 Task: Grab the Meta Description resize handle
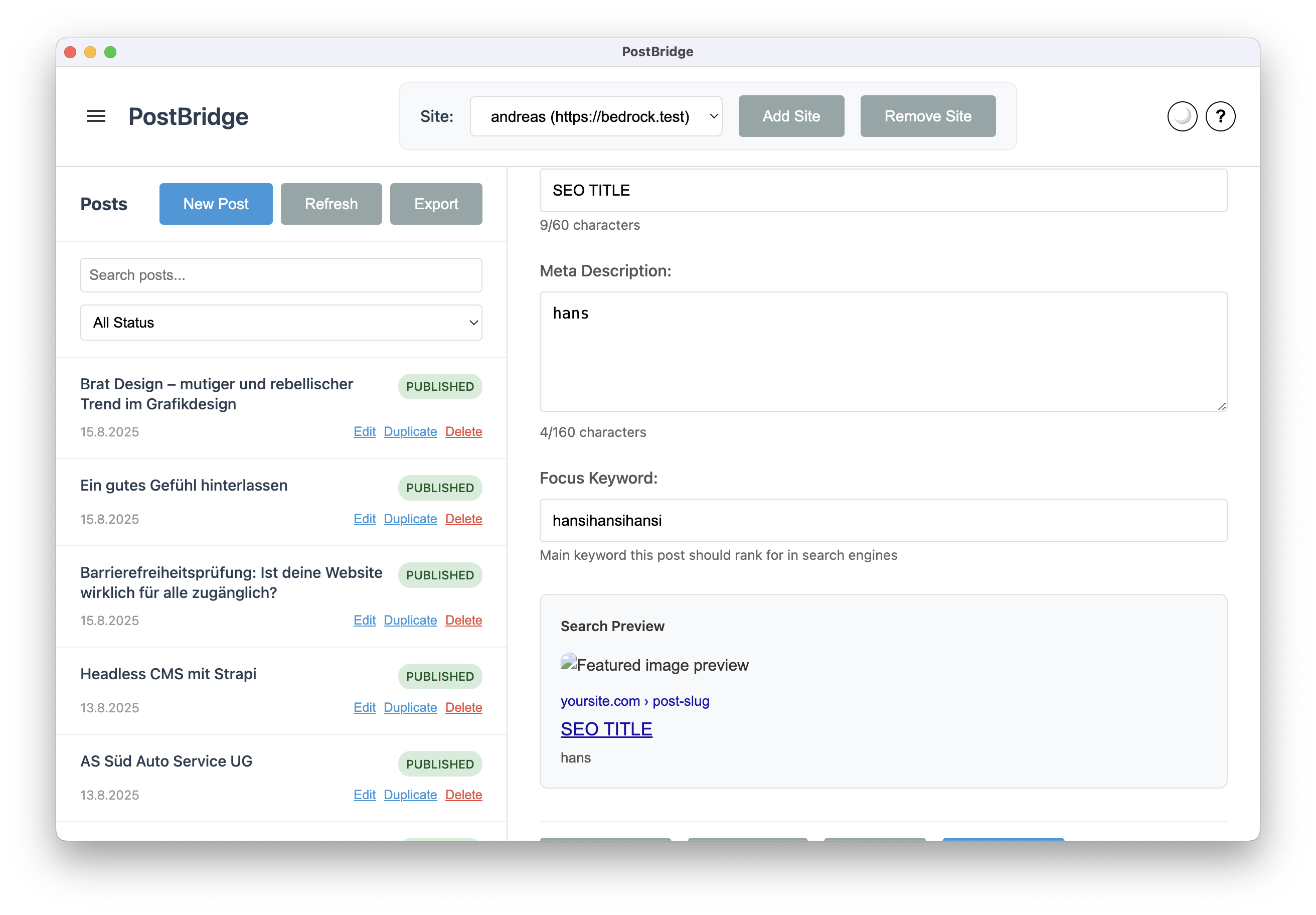tap(1221, 406)
